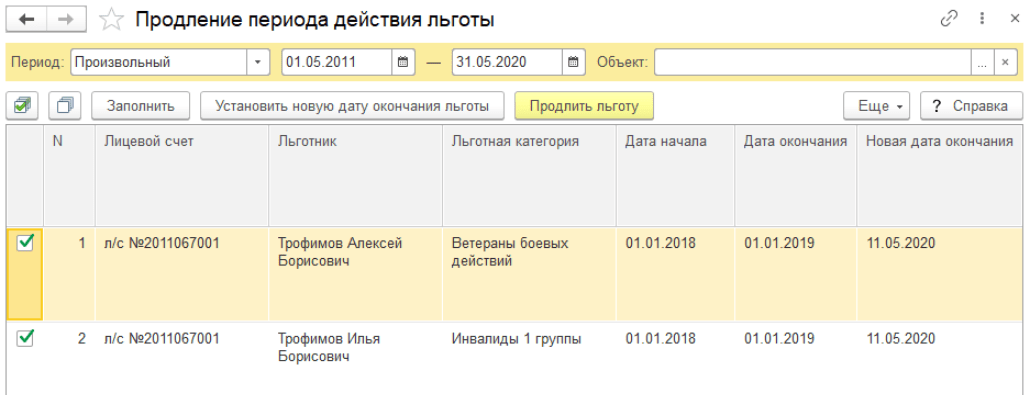This screenshot has width=1028, height=395.
Task: Click the Льготник column header
Action: [355, 175]
